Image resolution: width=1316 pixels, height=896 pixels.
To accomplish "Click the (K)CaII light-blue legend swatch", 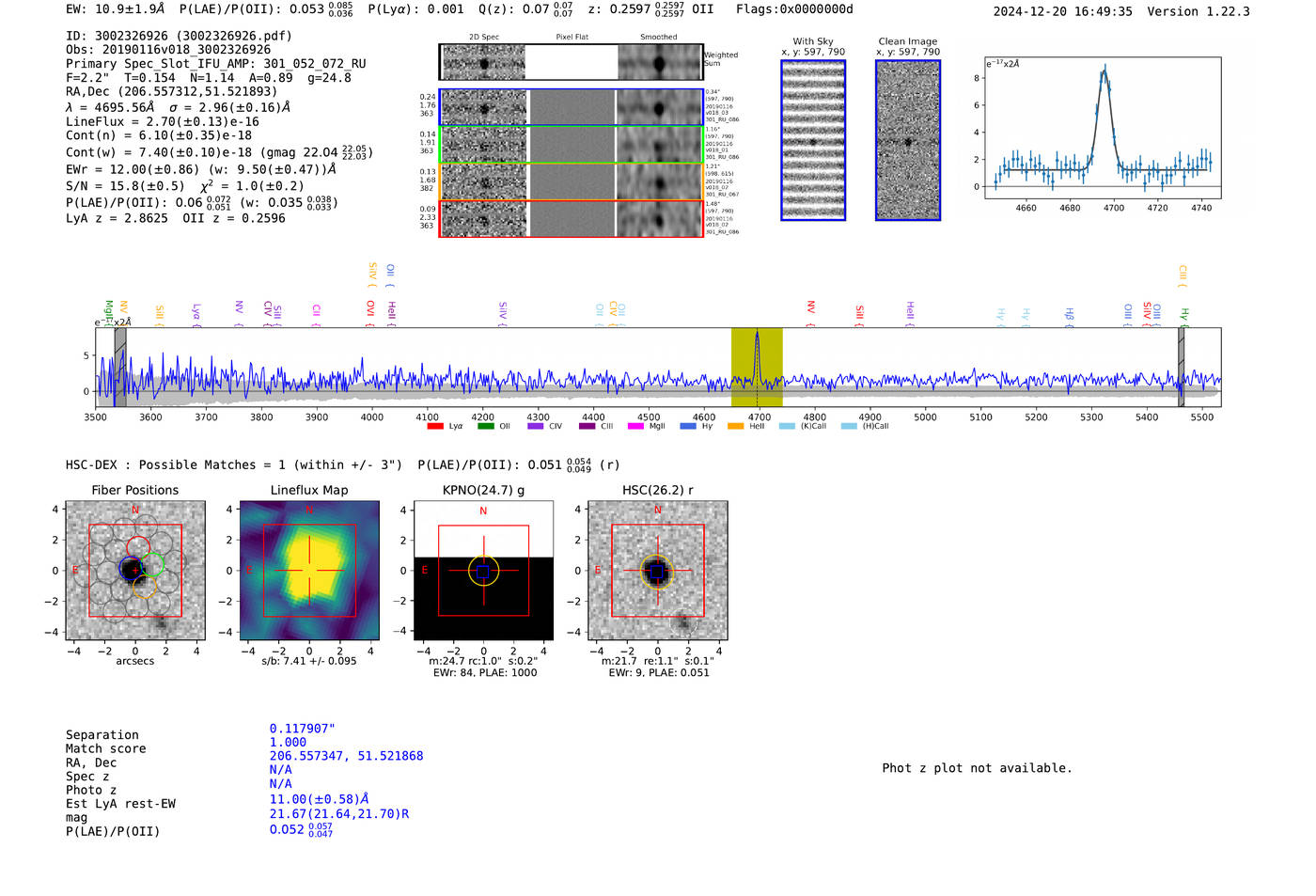I will pos(787,426).
